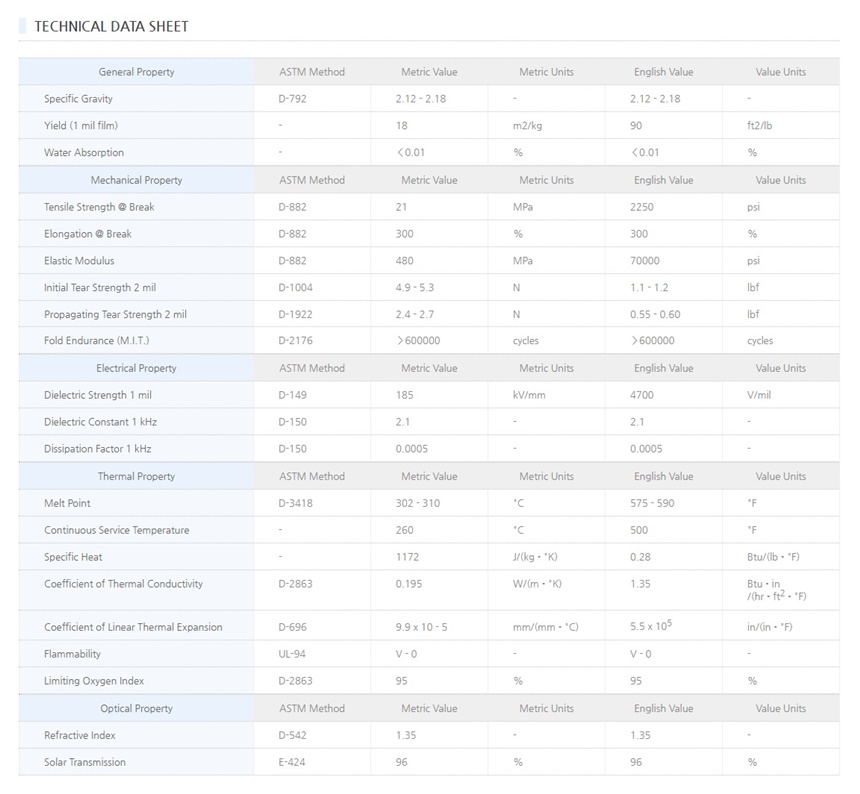This screenshot has height=794, width=860.
Task: Click the Thermal Property section header
Action: 136,476
